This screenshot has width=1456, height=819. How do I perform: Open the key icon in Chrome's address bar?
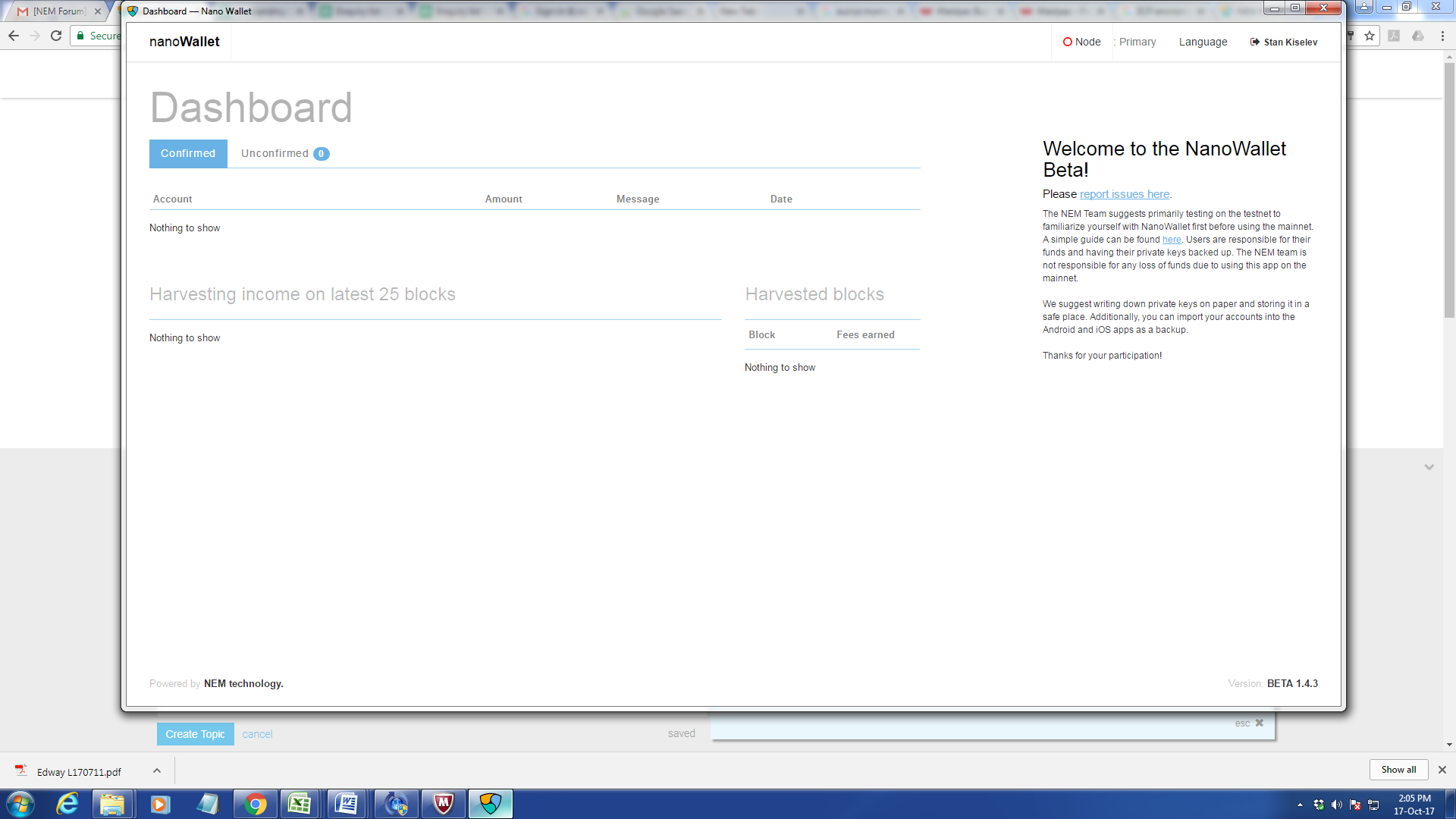1351,36
